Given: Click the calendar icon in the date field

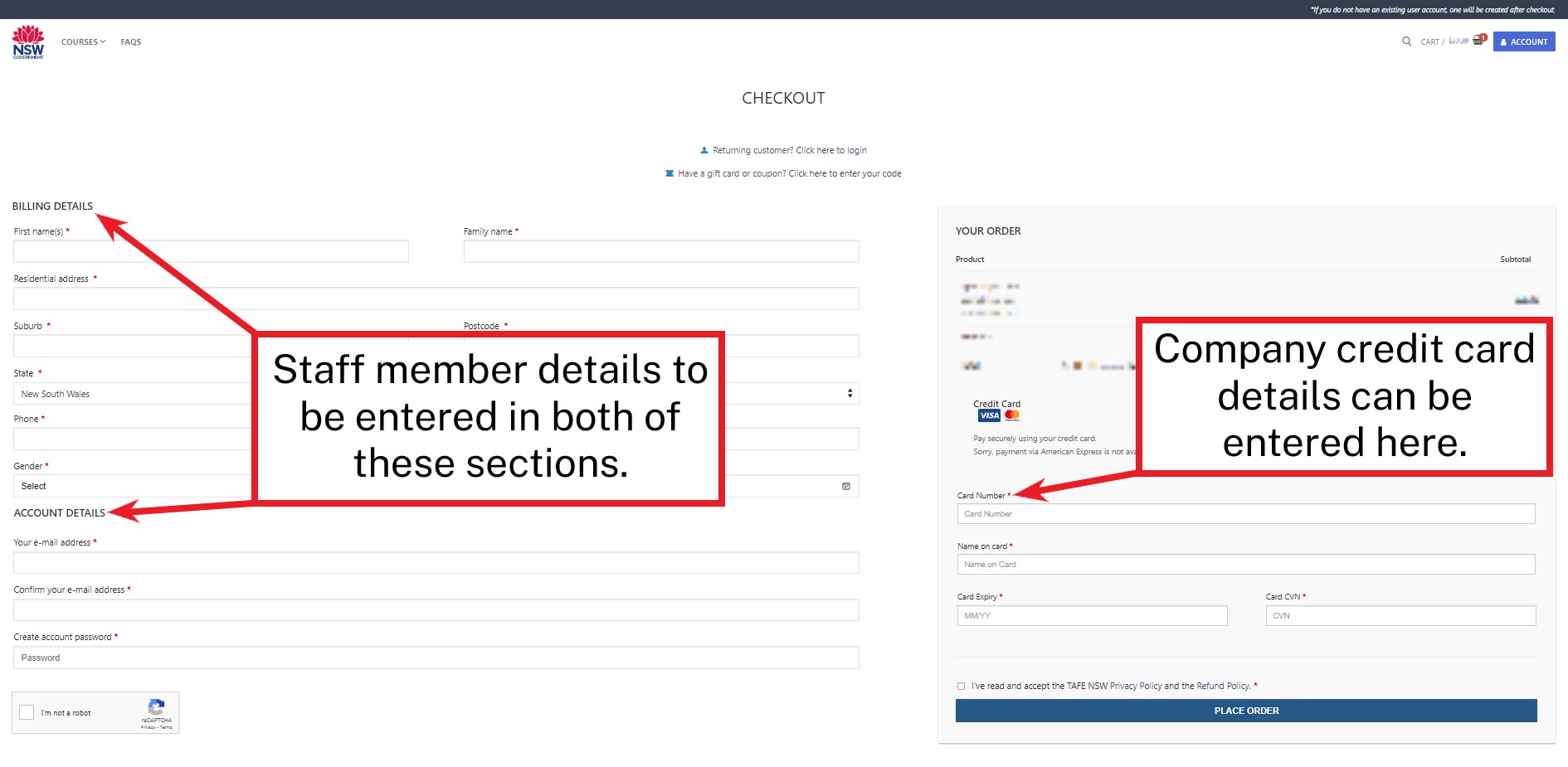Looking at the screenshot, I should 846,486.
